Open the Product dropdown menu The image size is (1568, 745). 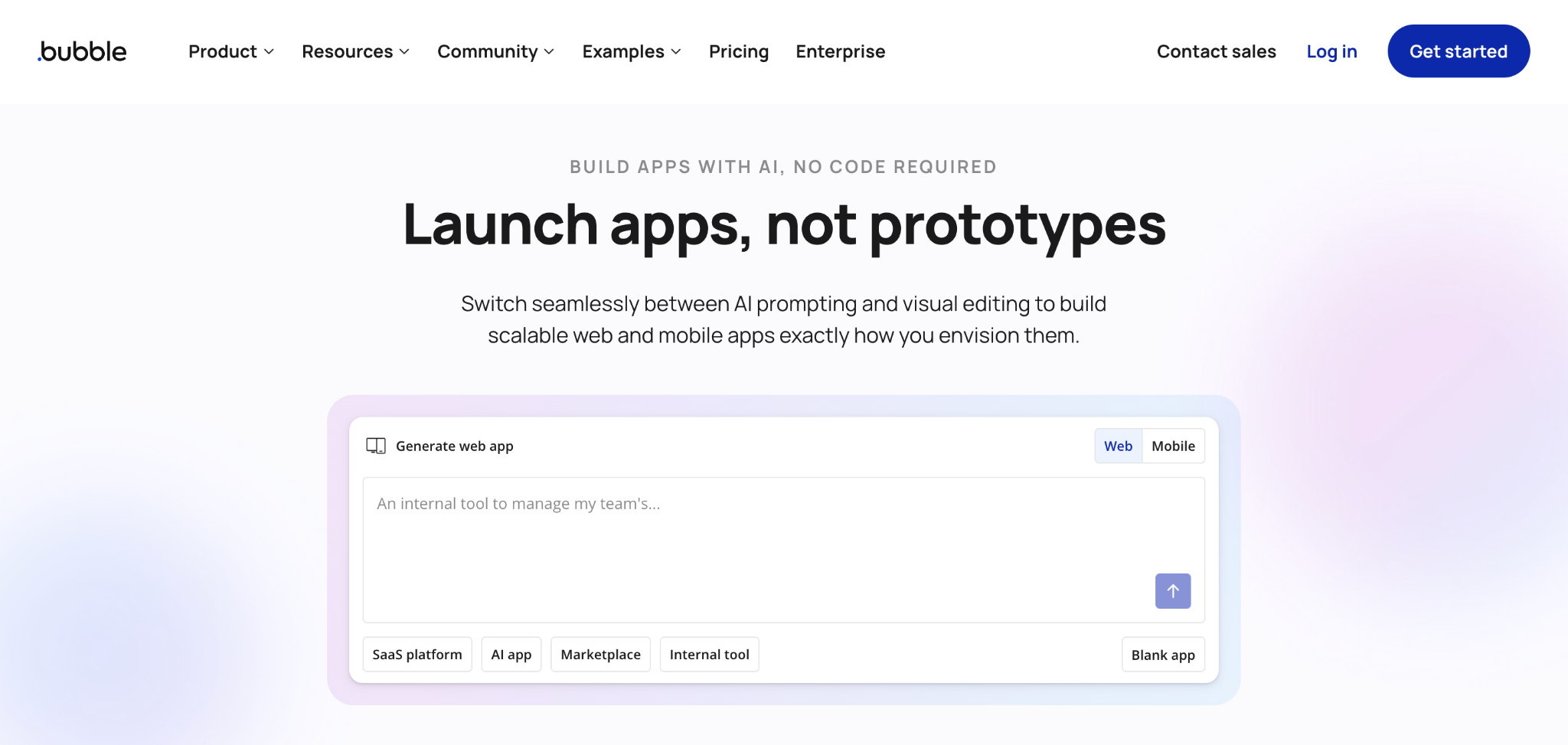(231, 51)
